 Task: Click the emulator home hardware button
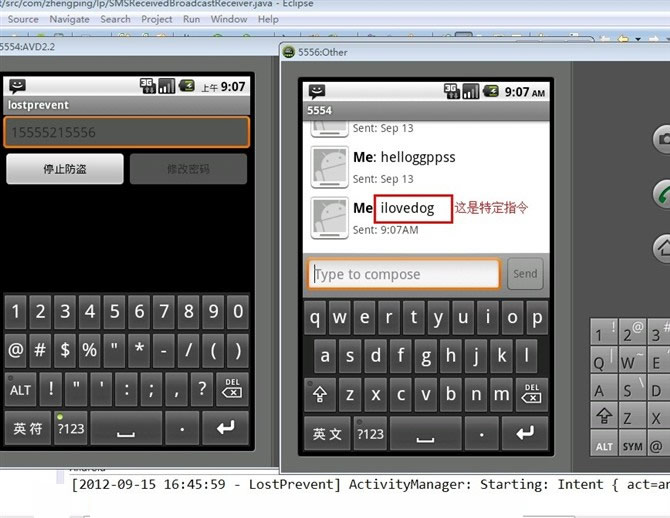(662, 248)
